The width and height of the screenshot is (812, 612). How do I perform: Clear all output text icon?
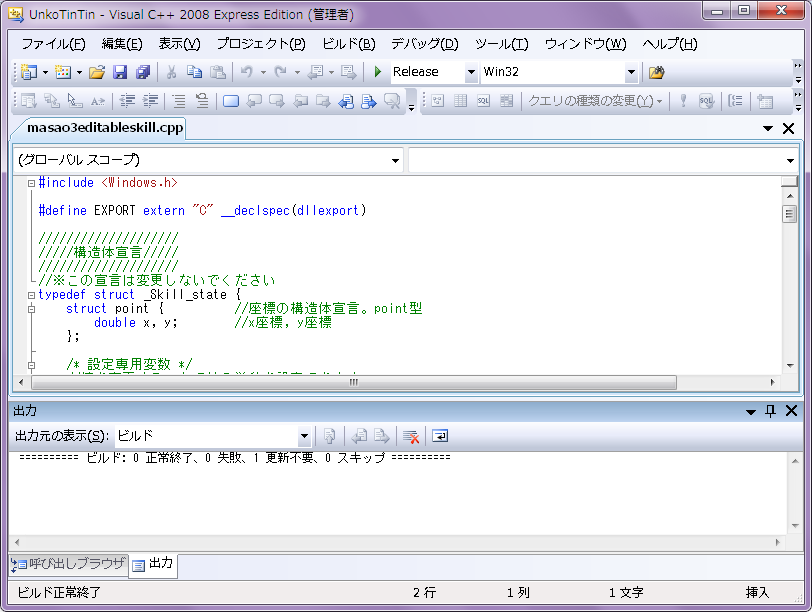coord(411,436)
